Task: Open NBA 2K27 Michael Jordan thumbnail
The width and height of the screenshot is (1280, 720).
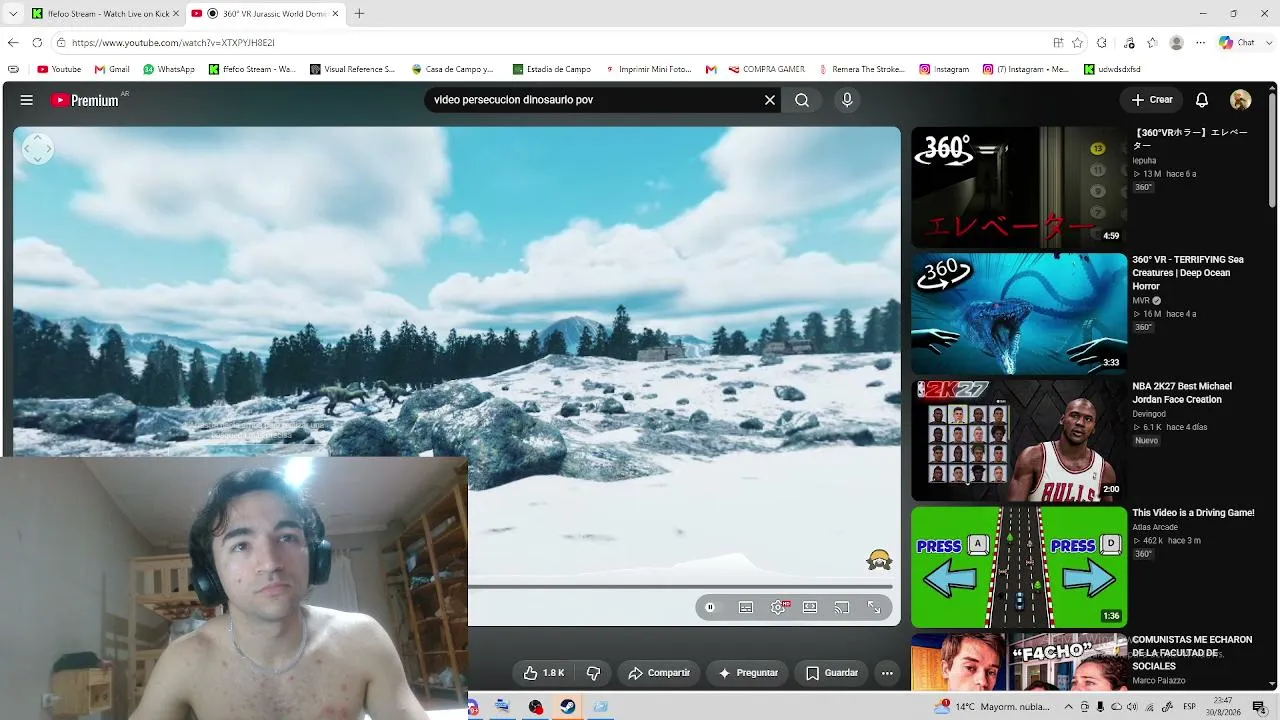Action: coord(1019,440)
